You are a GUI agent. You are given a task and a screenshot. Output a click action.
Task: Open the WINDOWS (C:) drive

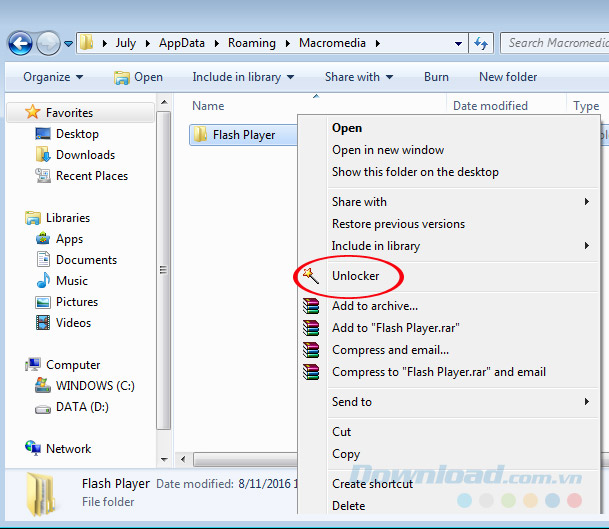pos(95,385)
